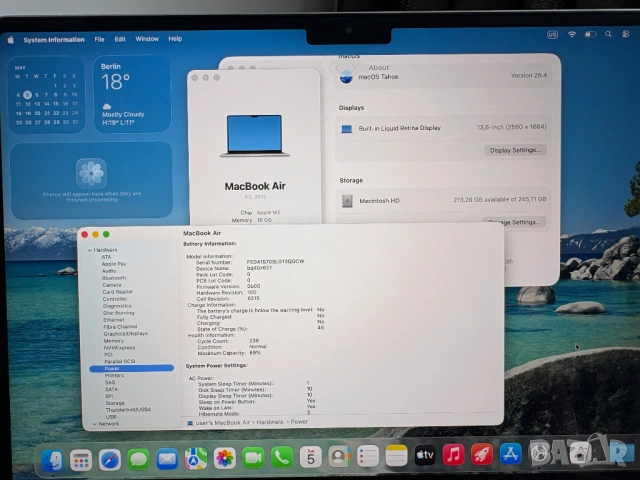Click the battery status icon
The image size is (640, 480).
[x=590, y=34]
